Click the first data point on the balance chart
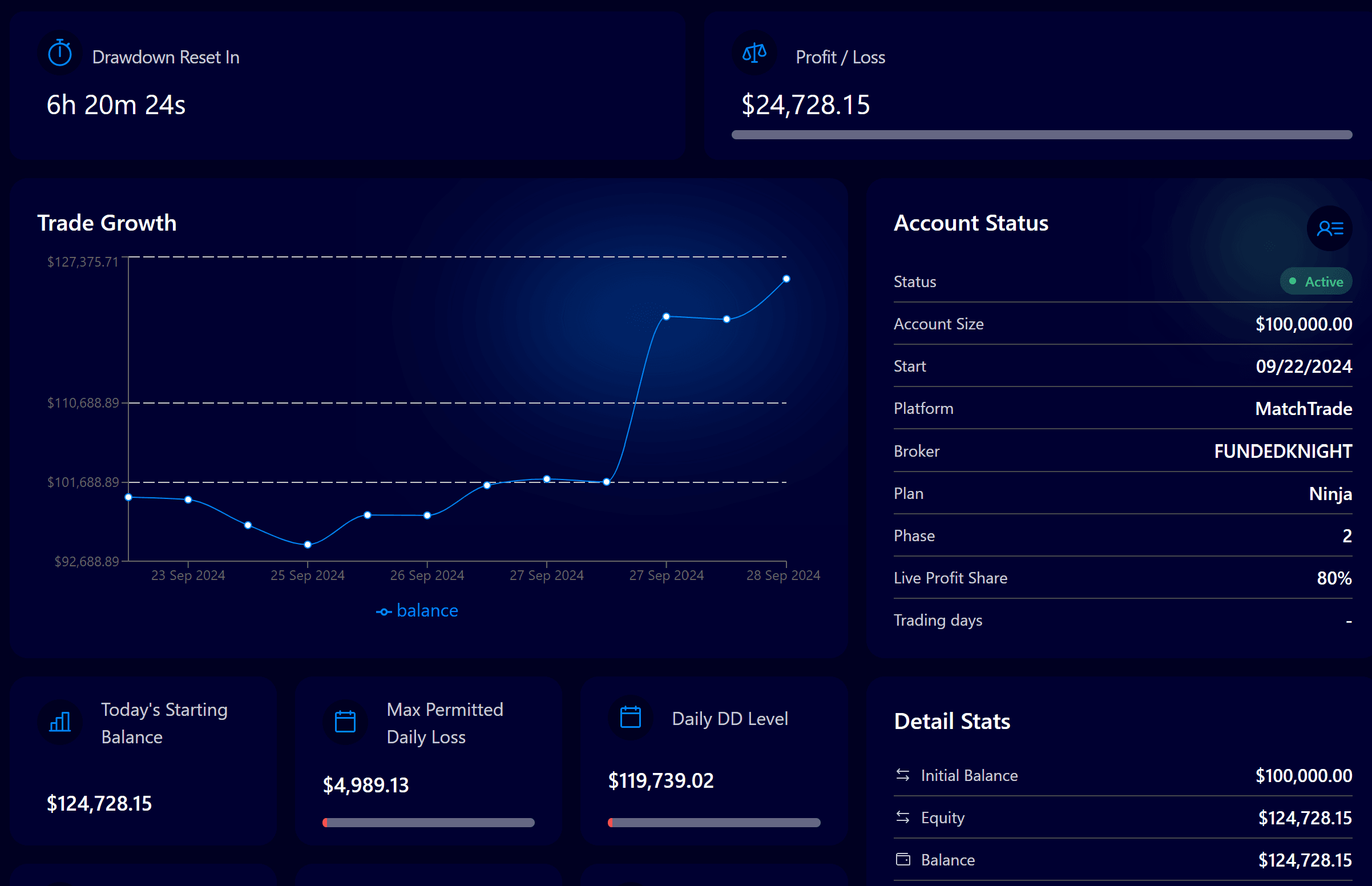The height and width of the screenshot is (886, 1372). pos(128,497)
